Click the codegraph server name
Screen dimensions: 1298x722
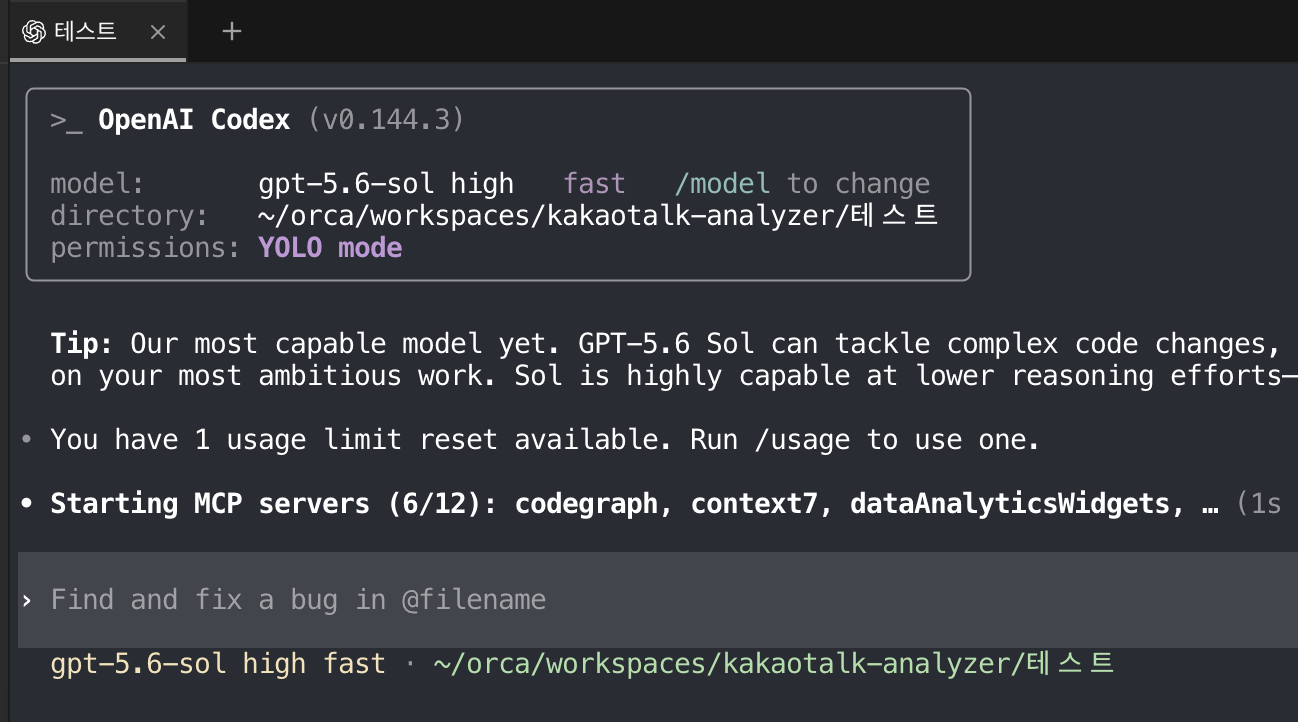[587, 504]
